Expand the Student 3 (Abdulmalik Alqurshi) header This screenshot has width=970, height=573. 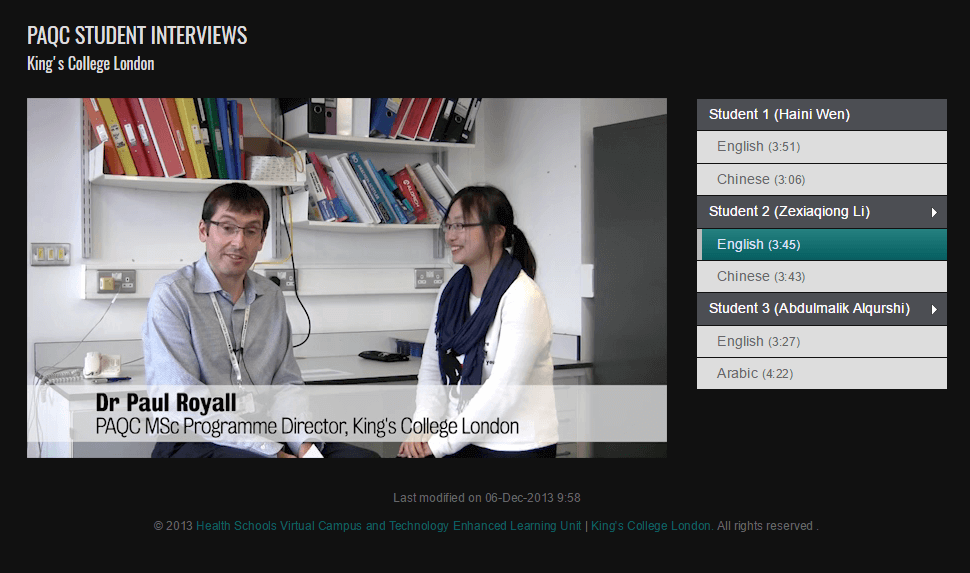click(x=822, y=309)
